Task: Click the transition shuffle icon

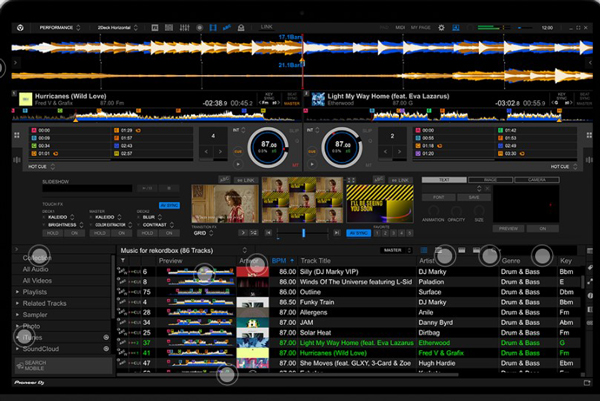Action: [254, 233]
